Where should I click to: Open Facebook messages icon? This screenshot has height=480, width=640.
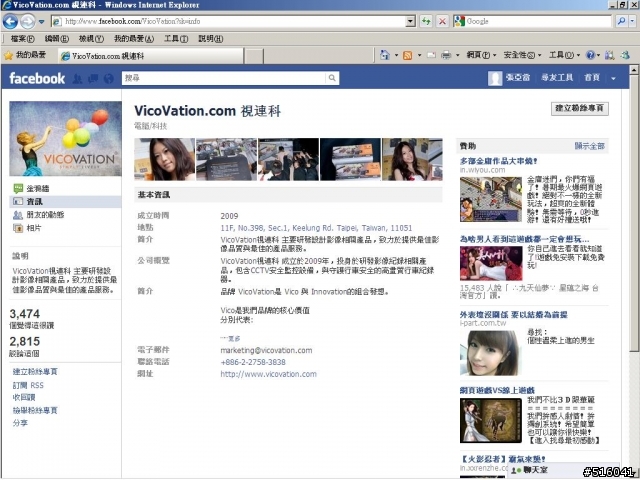(x=93, y=78)
